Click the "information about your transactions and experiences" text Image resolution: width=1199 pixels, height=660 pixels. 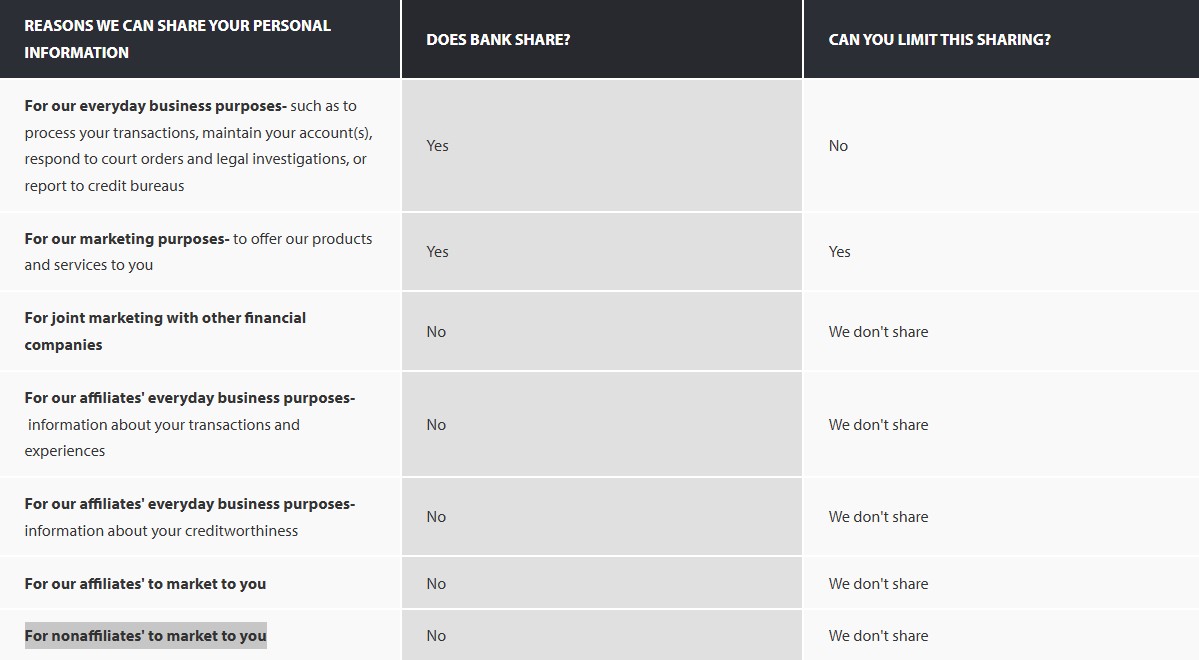[163, 438]
